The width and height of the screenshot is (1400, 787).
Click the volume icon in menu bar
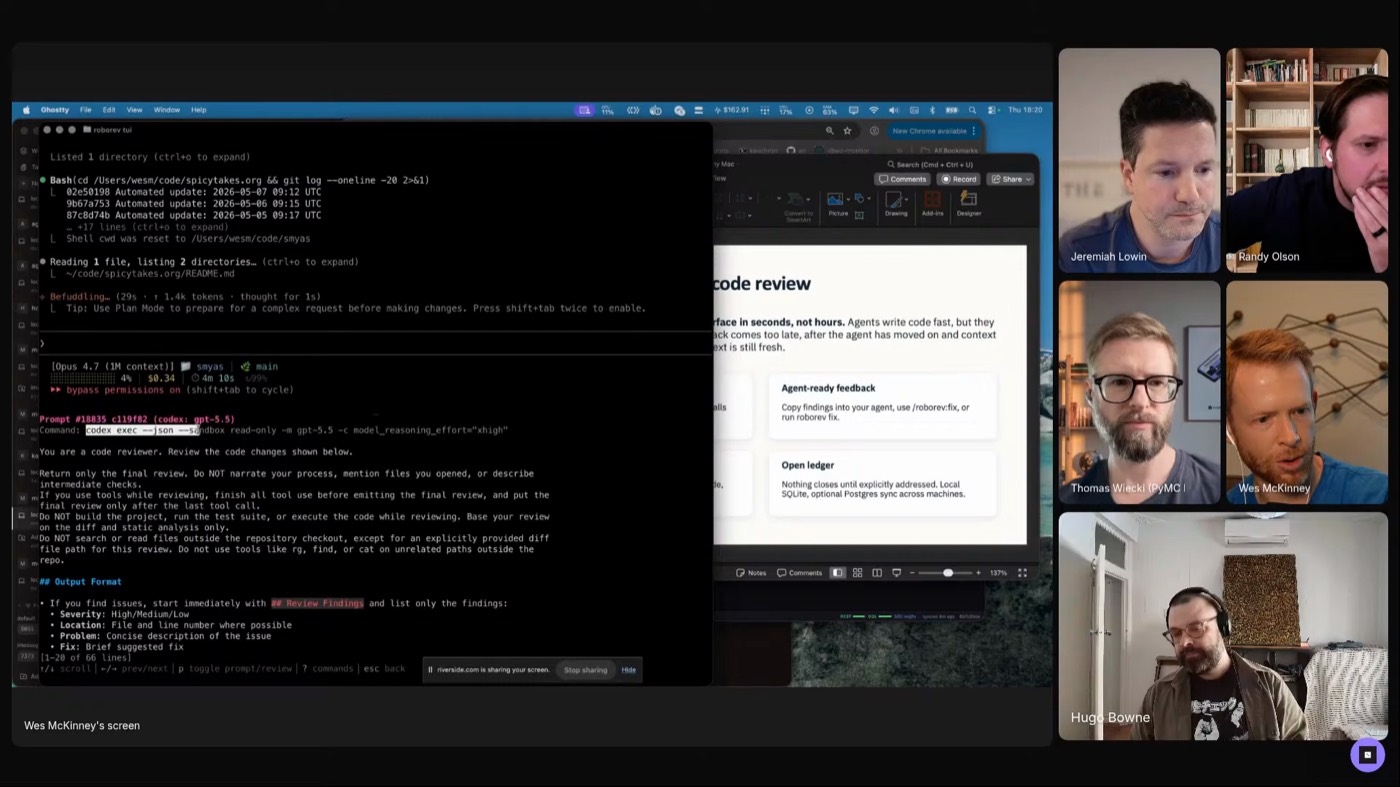point(893,110)
